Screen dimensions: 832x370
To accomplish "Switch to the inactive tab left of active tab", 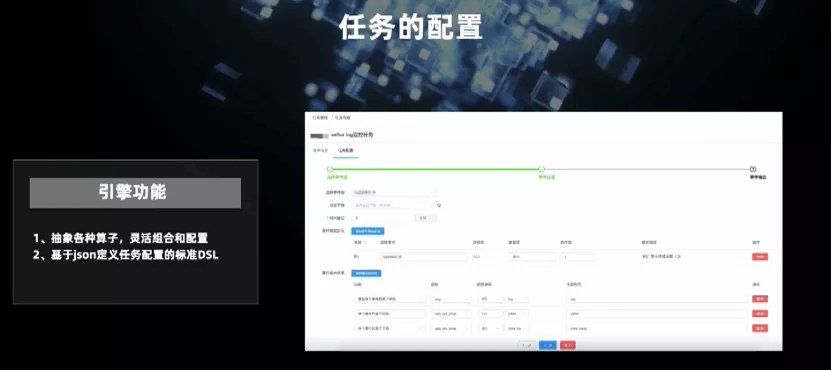I will tap(320, 151).
